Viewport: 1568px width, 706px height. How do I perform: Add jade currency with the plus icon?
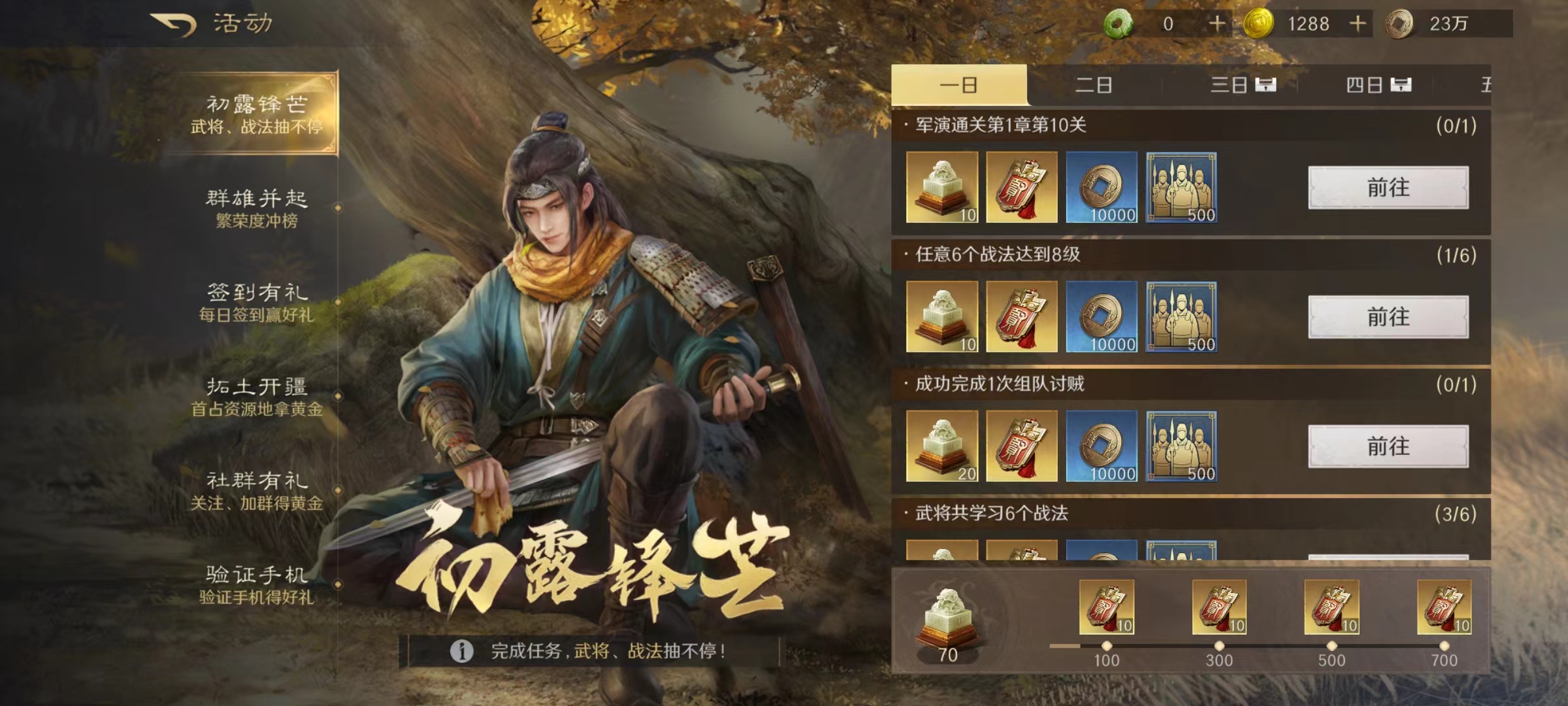pyautogui.click(x=1217, y=24)
